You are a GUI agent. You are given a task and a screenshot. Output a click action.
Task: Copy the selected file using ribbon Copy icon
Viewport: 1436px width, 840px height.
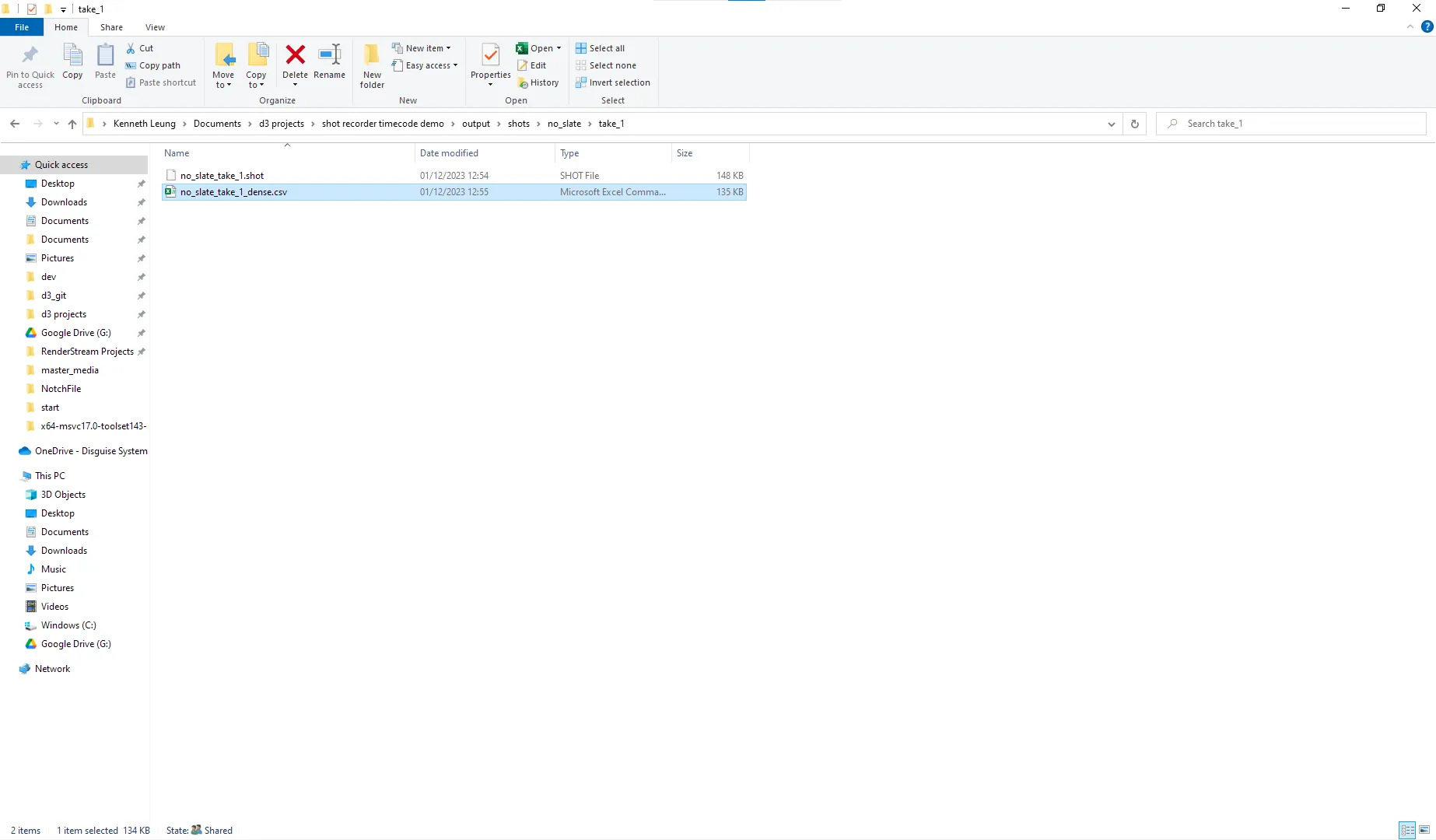point(72,62)
